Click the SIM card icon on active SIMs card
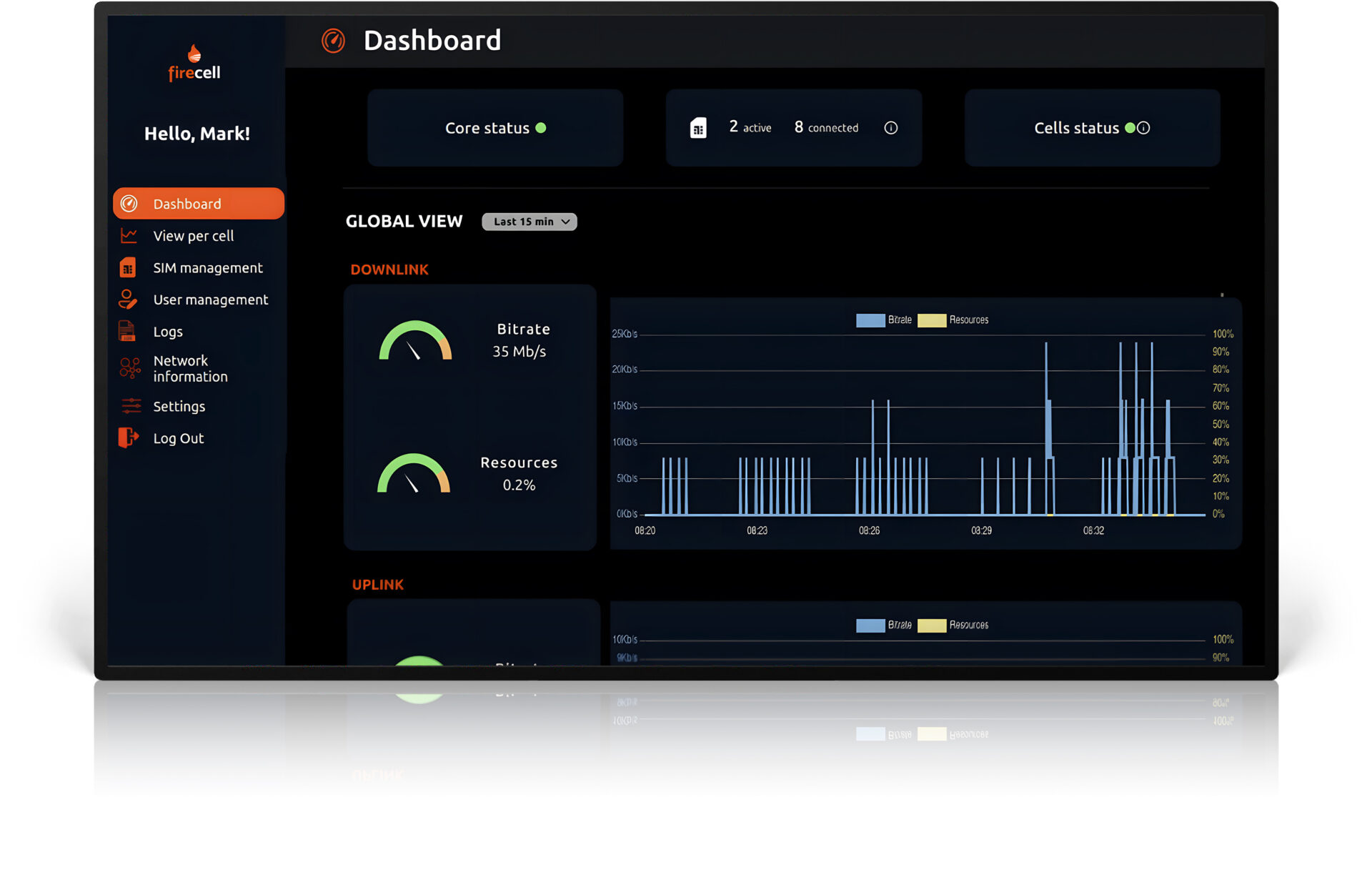This screenshot has width=1372, height=890. (x=698, y=127)
